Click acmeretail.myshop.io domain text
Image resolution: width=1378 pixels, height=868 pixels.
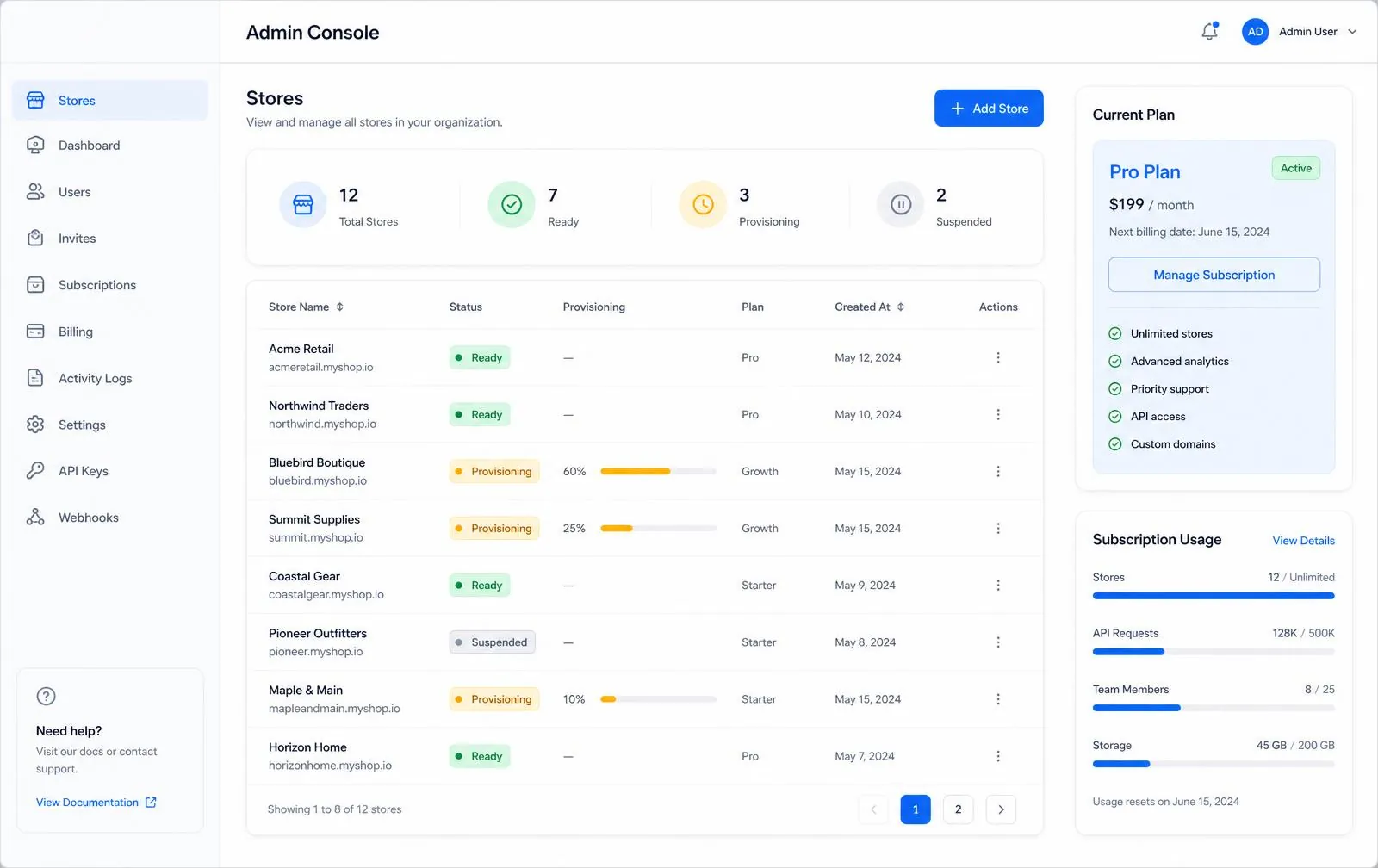320,367
